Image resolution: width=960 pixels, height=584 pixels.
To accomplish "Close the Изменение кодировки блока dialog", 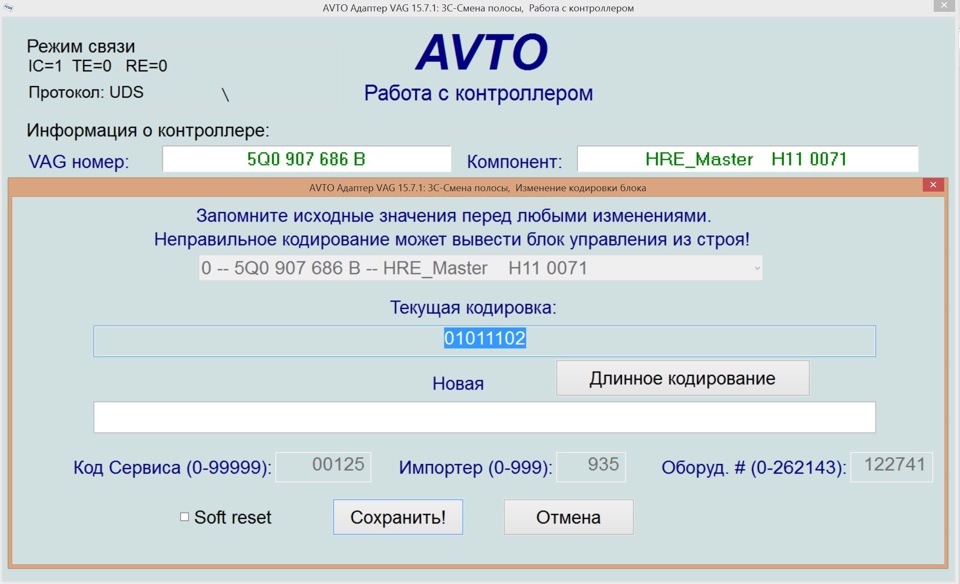I will 933,185.
